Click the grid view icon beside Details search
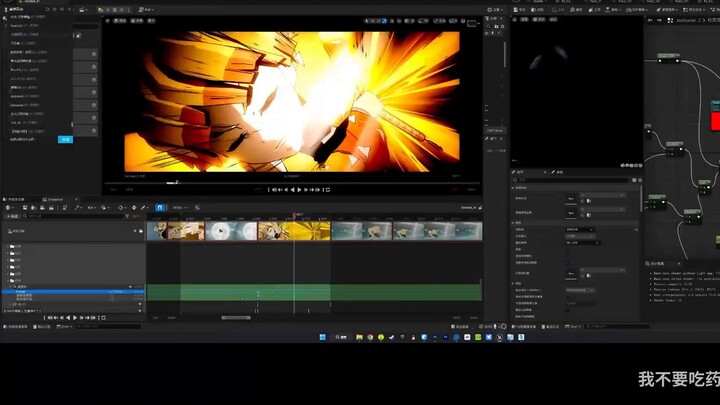The height and width of the screenshot is (405, 720). coord(634,180)
